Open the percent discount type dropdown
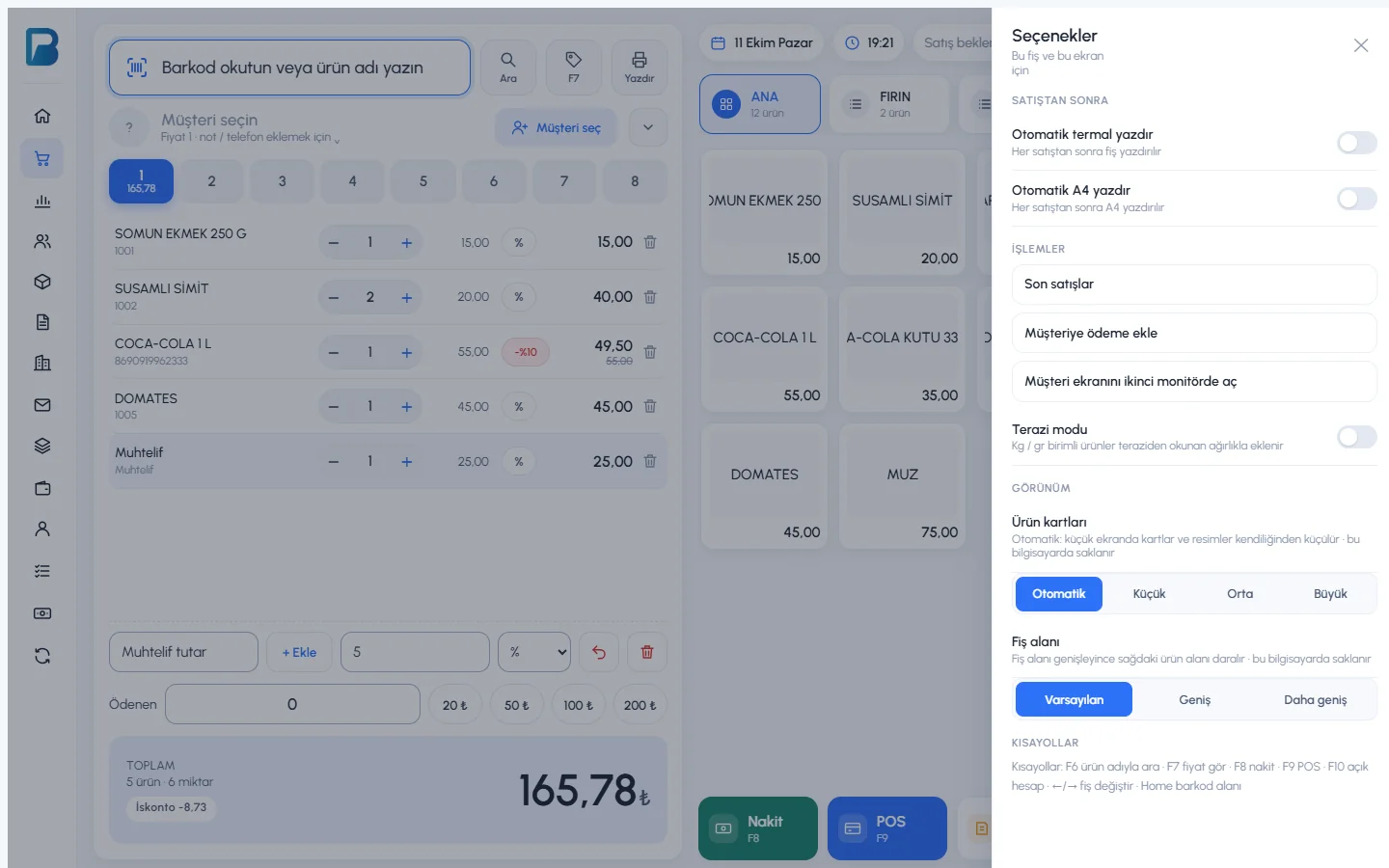This screenshot has width=1389, height=868. [534, 652]
